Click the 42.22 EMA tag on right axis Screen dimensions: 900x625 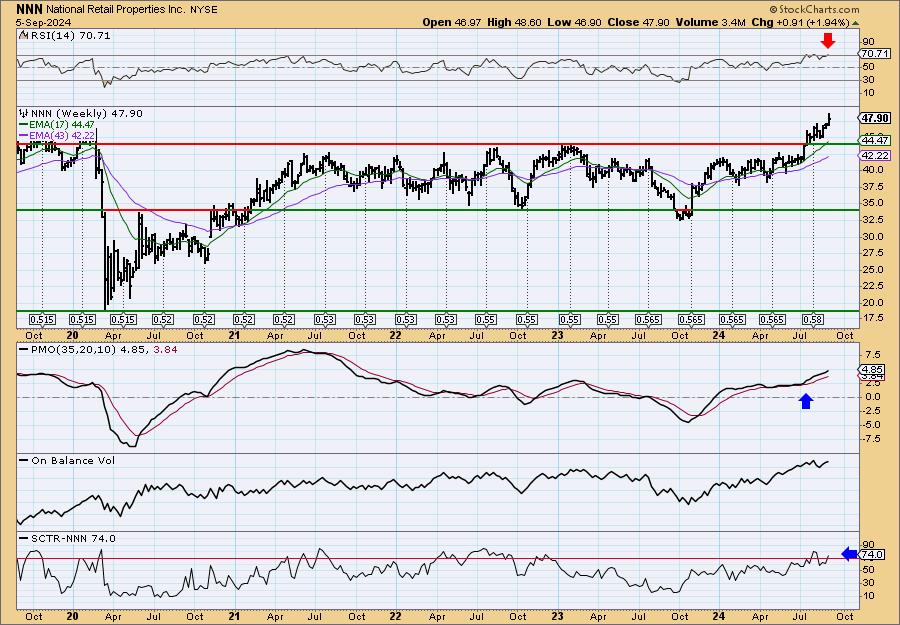click(874, 156)
